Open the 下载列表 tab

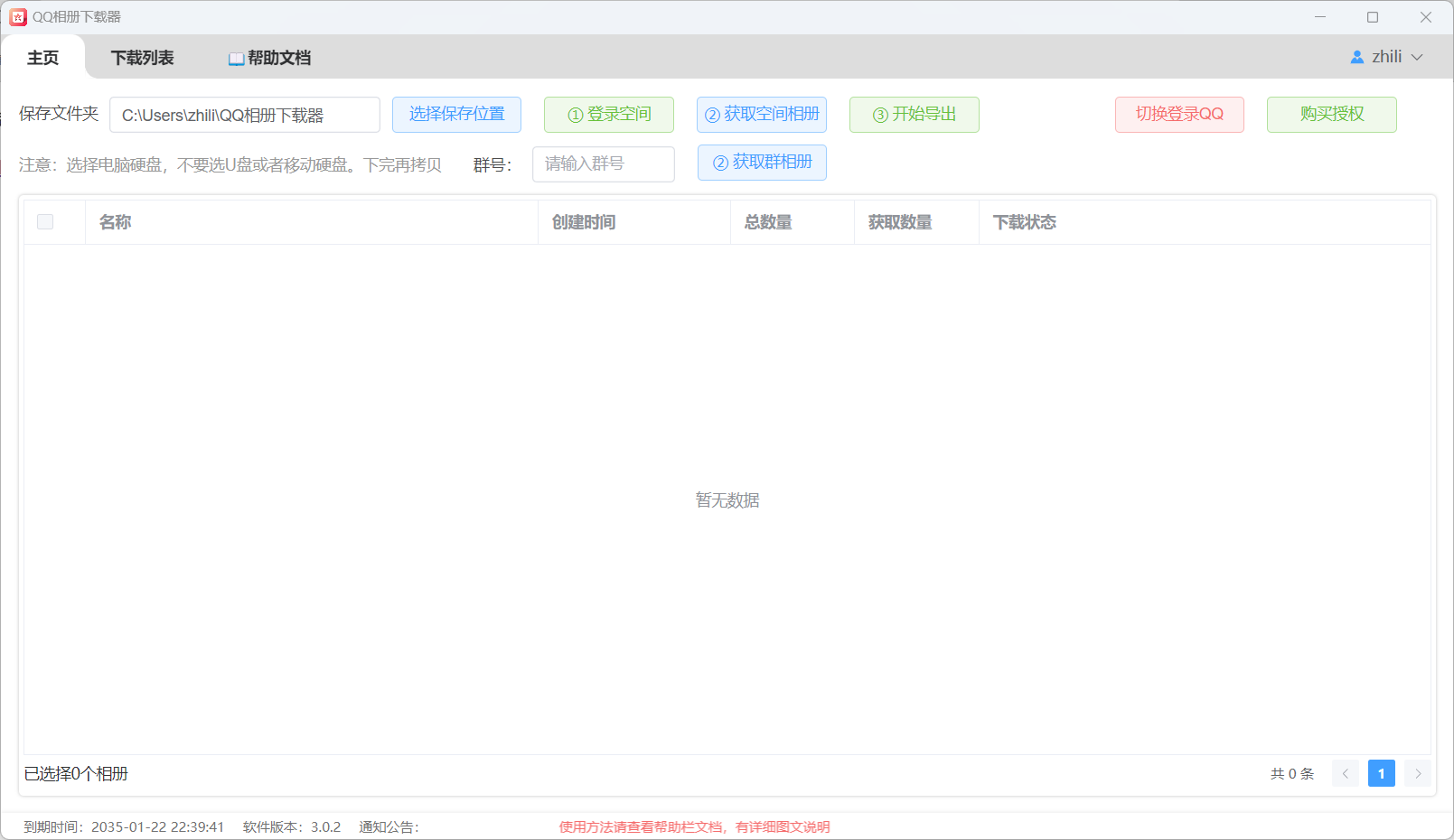click(142, 58)
